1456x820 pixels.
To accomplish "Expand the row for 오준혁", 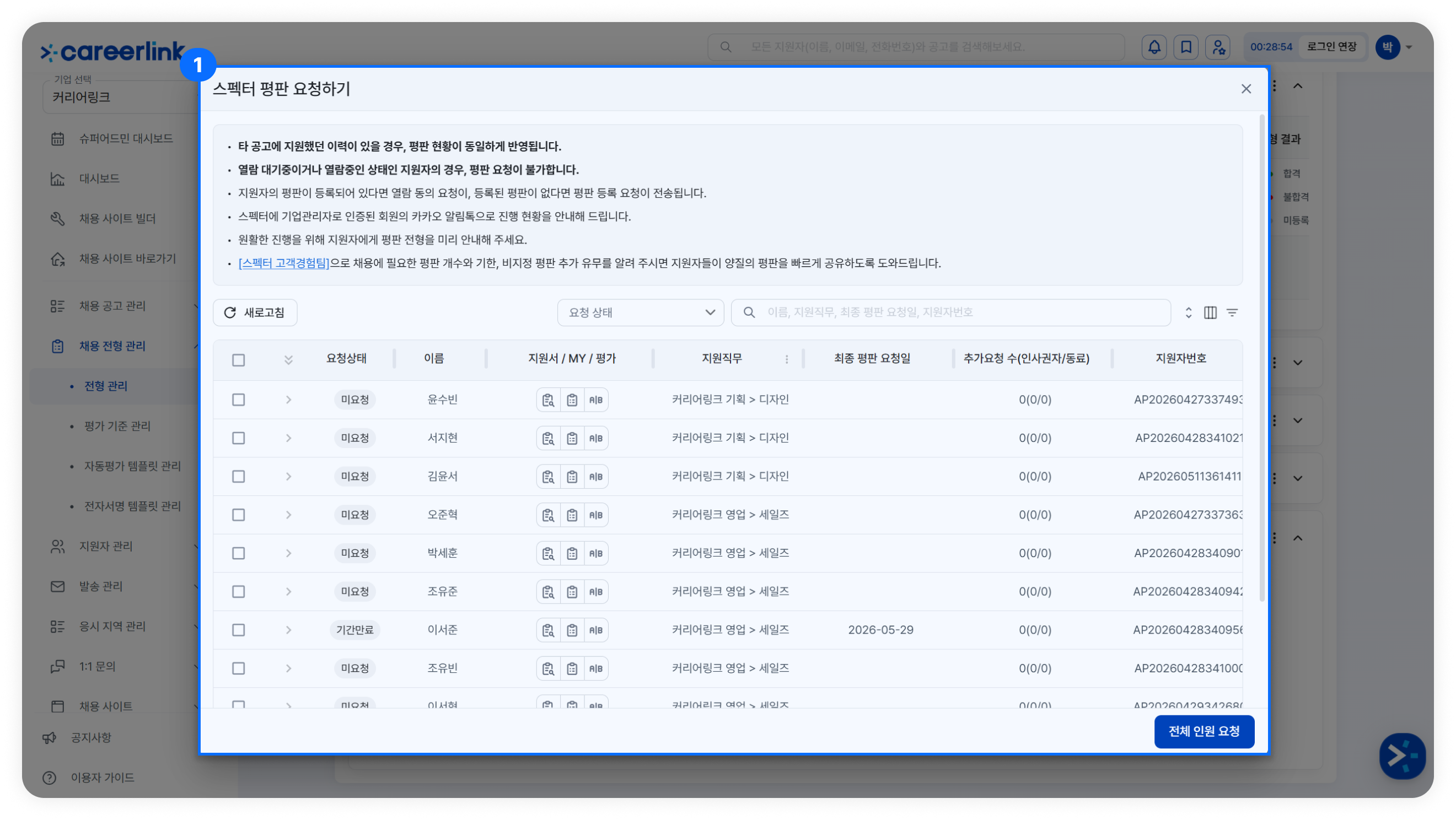I will 288,515.
